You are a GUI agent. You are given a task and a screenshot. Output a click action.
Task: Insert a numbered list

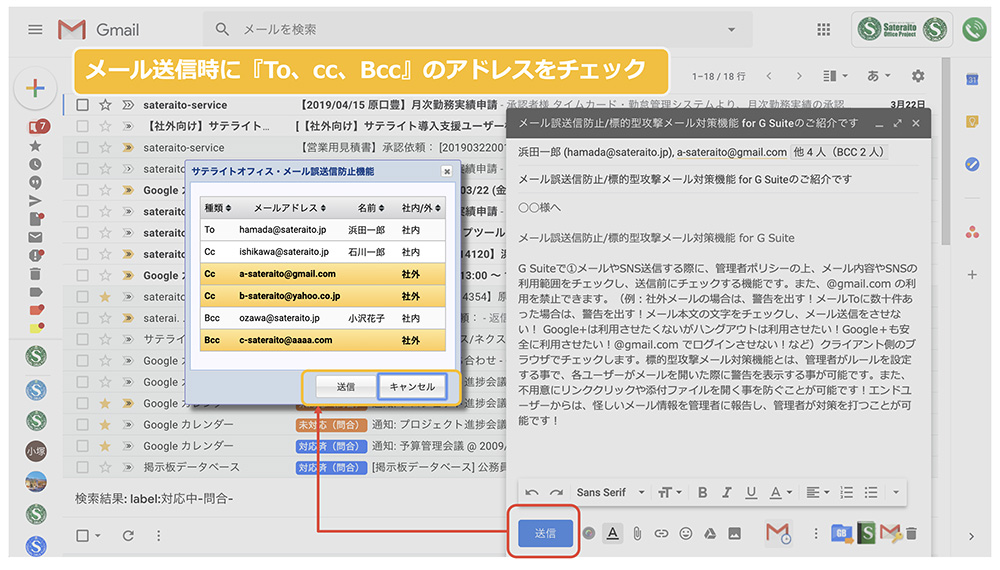[846, 492]
